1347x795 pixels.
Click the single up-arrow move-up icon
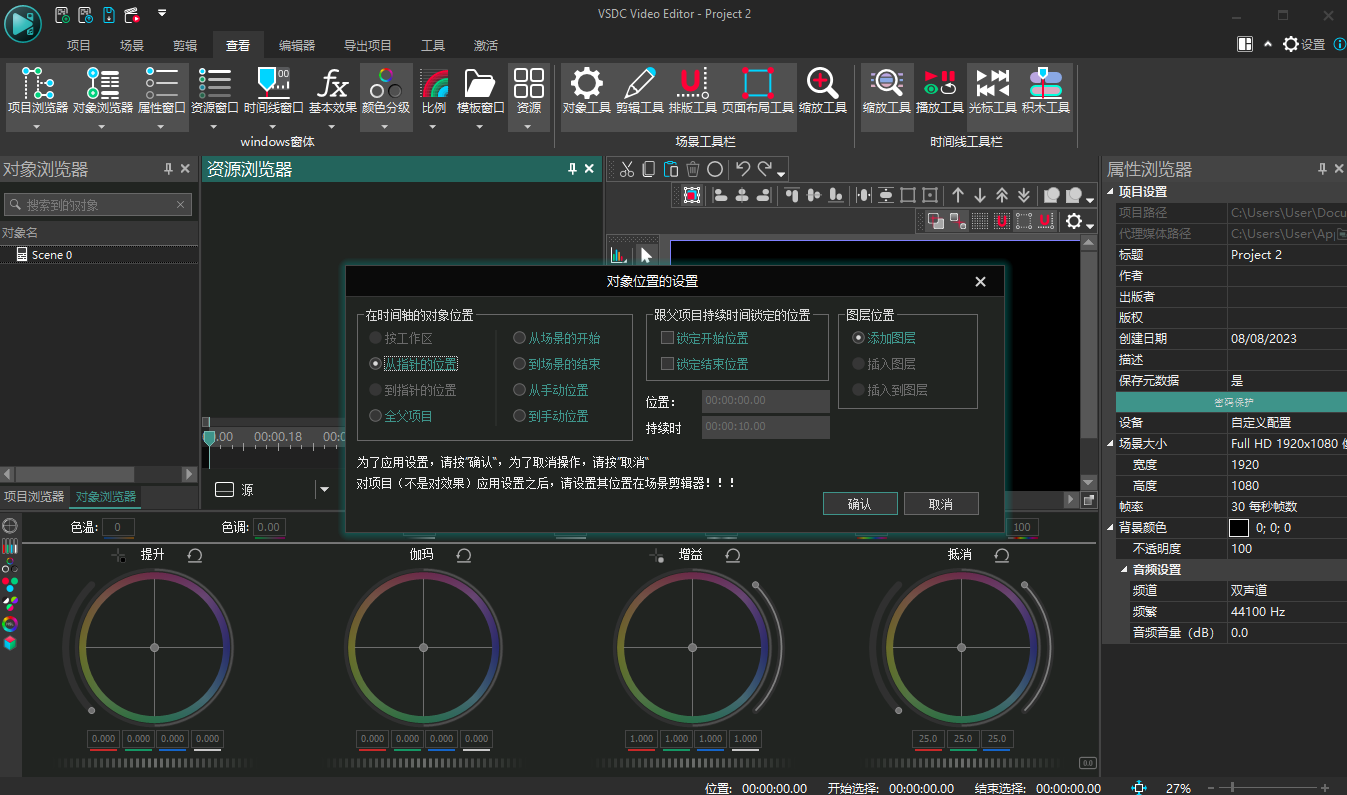tap(957, 195)
